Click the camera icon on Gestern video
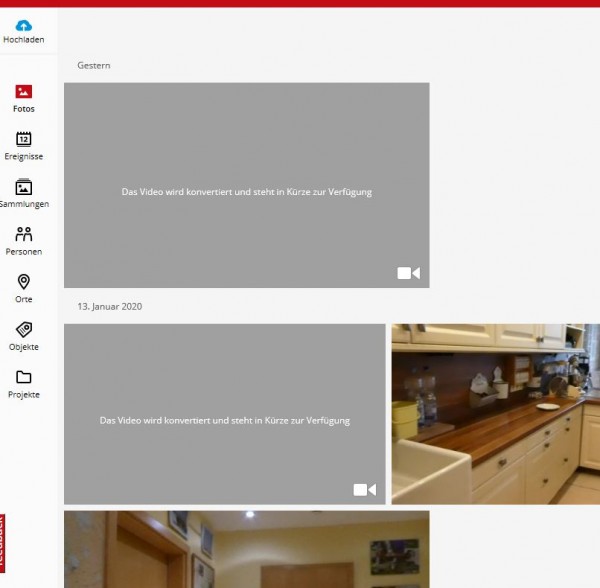The image size is (600, 588). pyautogui.click(x=409, y=273)
